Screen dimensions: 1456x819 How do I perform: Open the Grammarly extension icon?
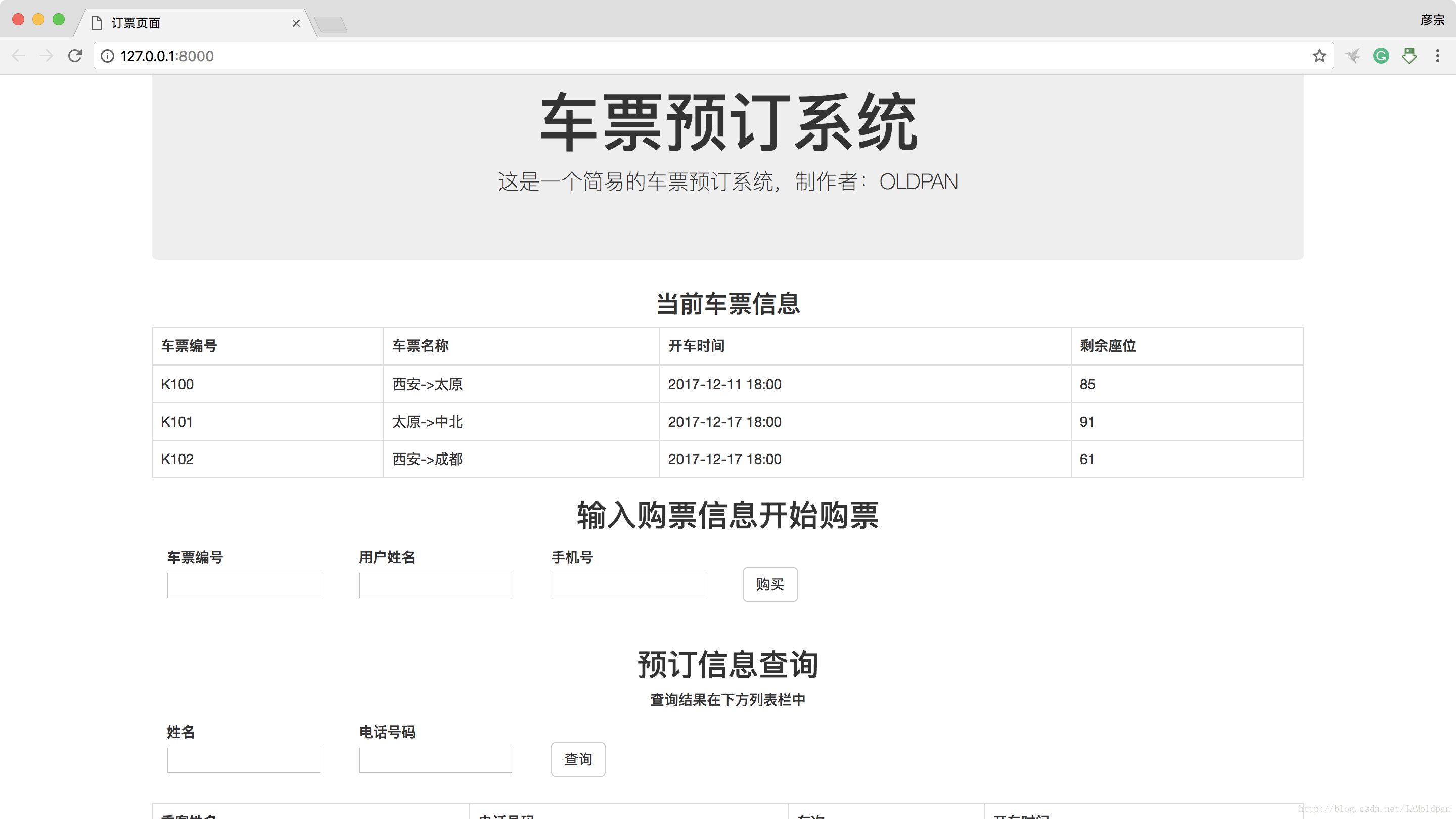pos(1381,56)
